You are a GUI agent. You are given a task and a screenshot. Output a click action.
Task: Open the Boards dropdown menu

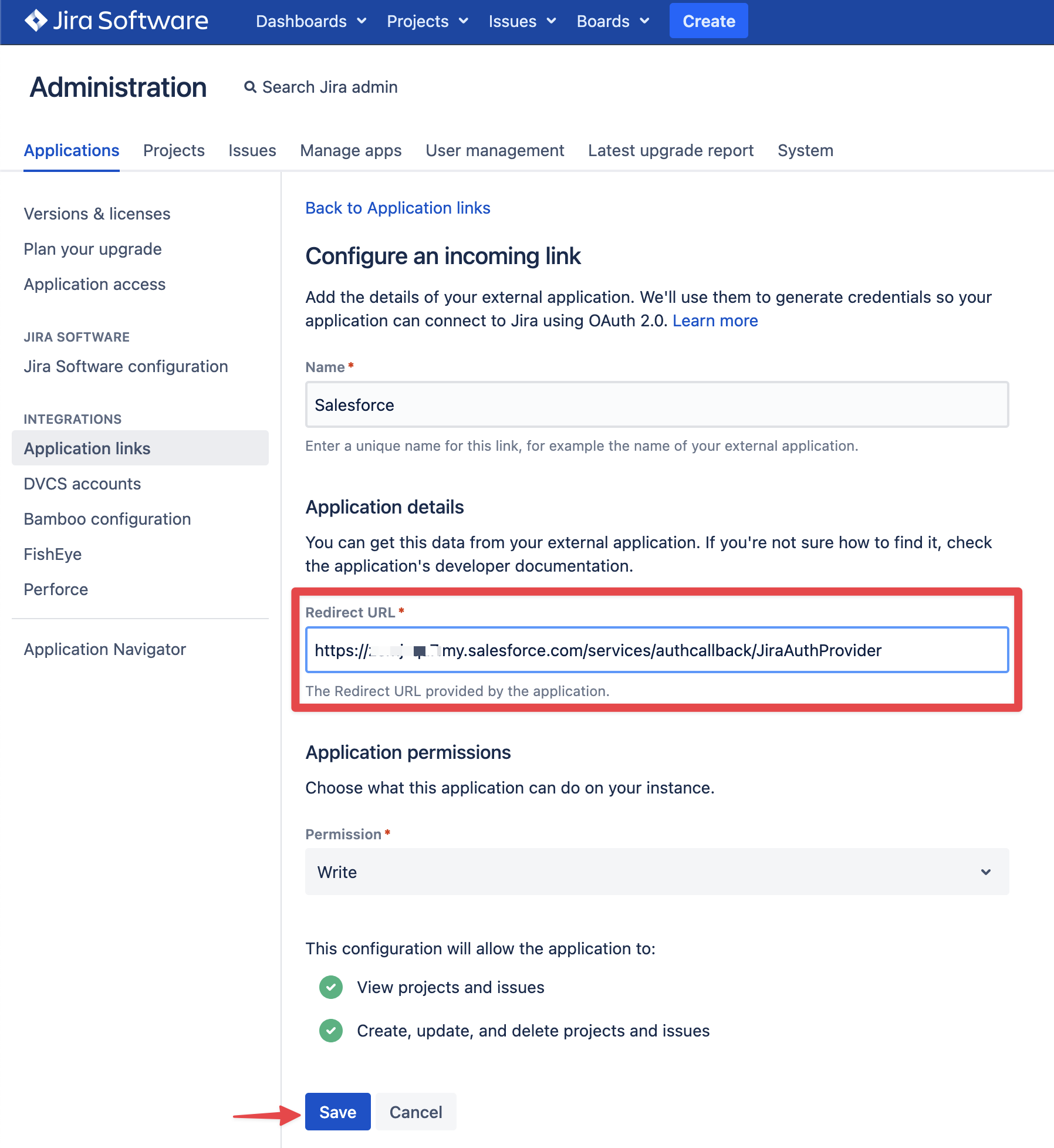pos(613,22)
